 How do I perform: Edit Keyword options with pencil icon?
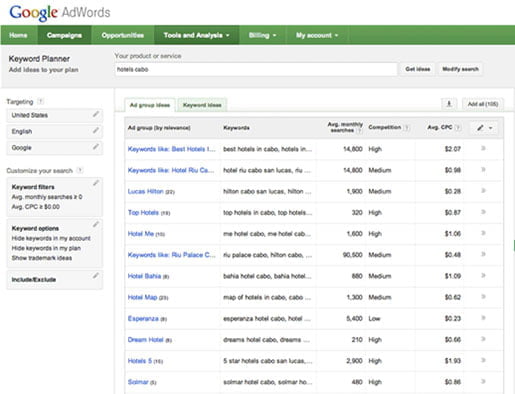(x=96, y=224)
